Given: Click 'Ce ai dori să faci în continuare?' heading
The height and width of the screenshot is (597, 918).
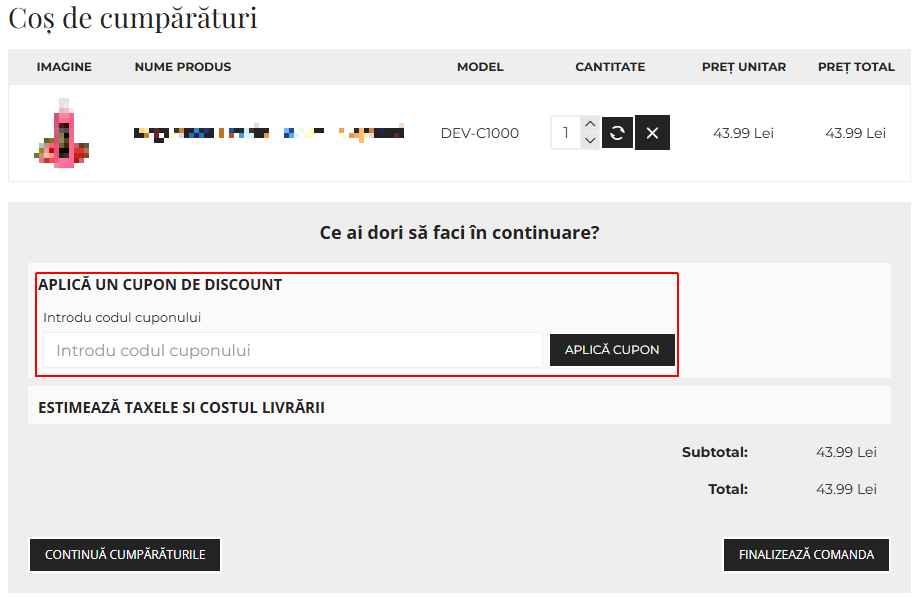Looking at the screenshot, I should click(460, 233).
